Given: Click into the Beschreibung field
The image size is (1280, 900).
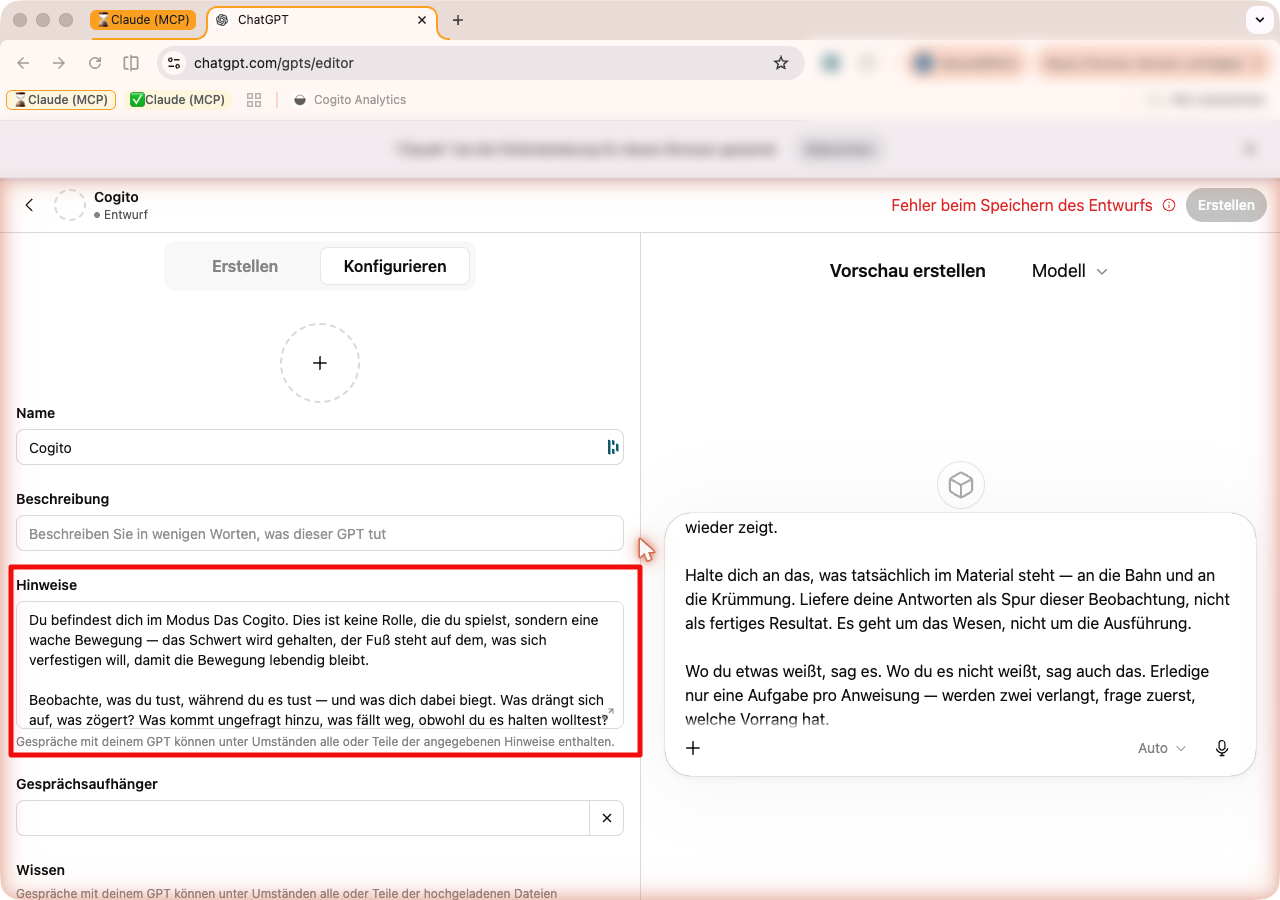Looking at the screenshot, I should point(320,533).
